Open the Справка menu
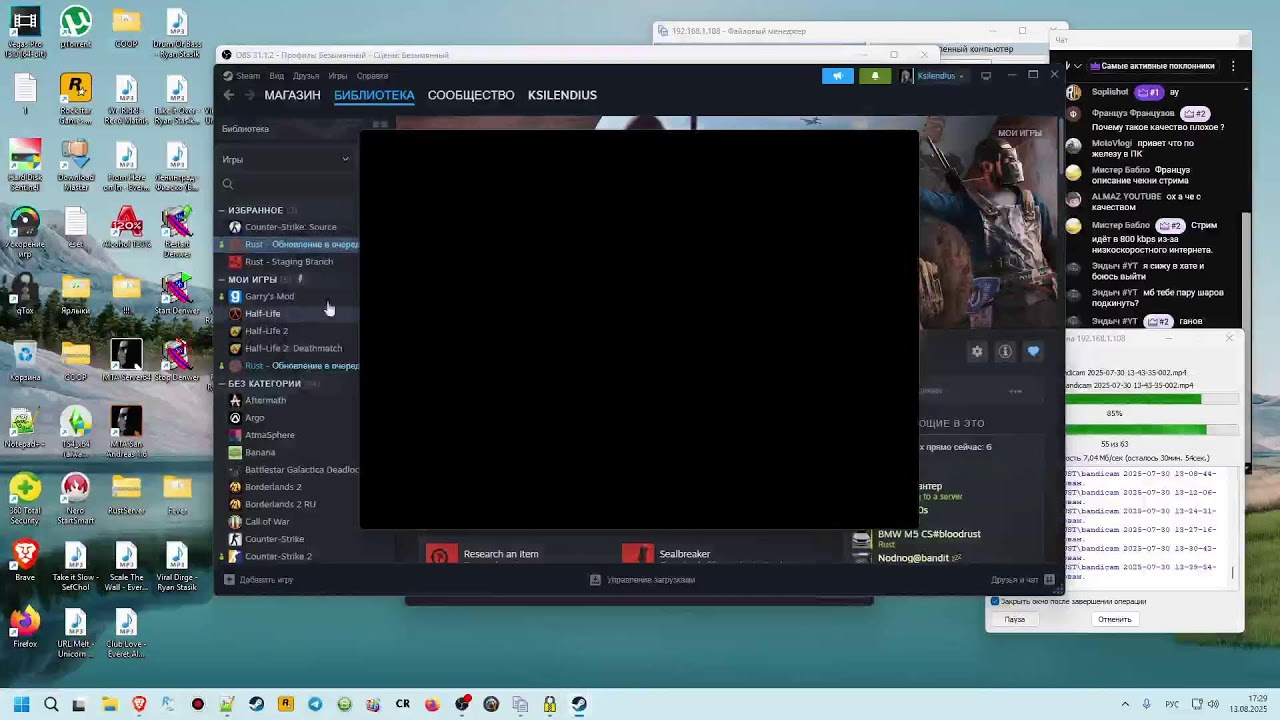The image size is (1280, 720). coord(372,76)
